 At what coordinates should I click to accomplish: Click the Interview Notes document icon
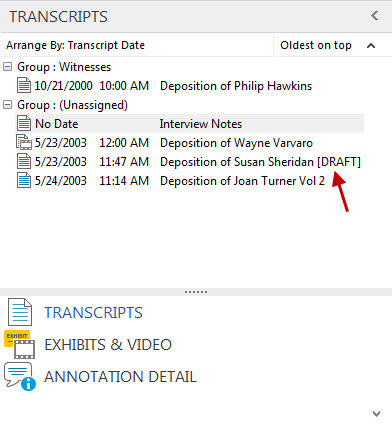pos(24,123)
